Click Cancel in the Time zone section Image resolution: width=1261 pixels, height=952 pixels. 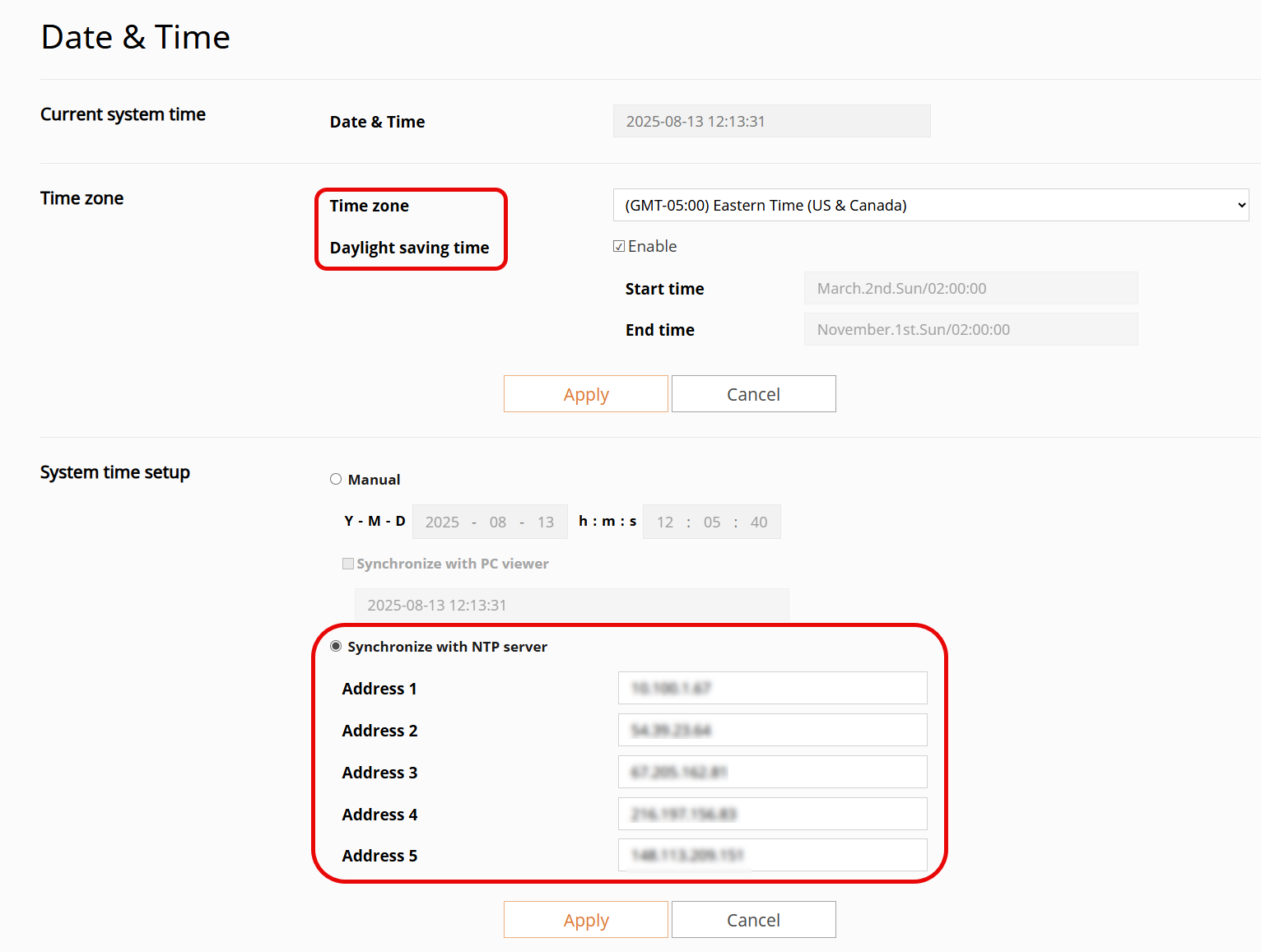coord(753,394)
